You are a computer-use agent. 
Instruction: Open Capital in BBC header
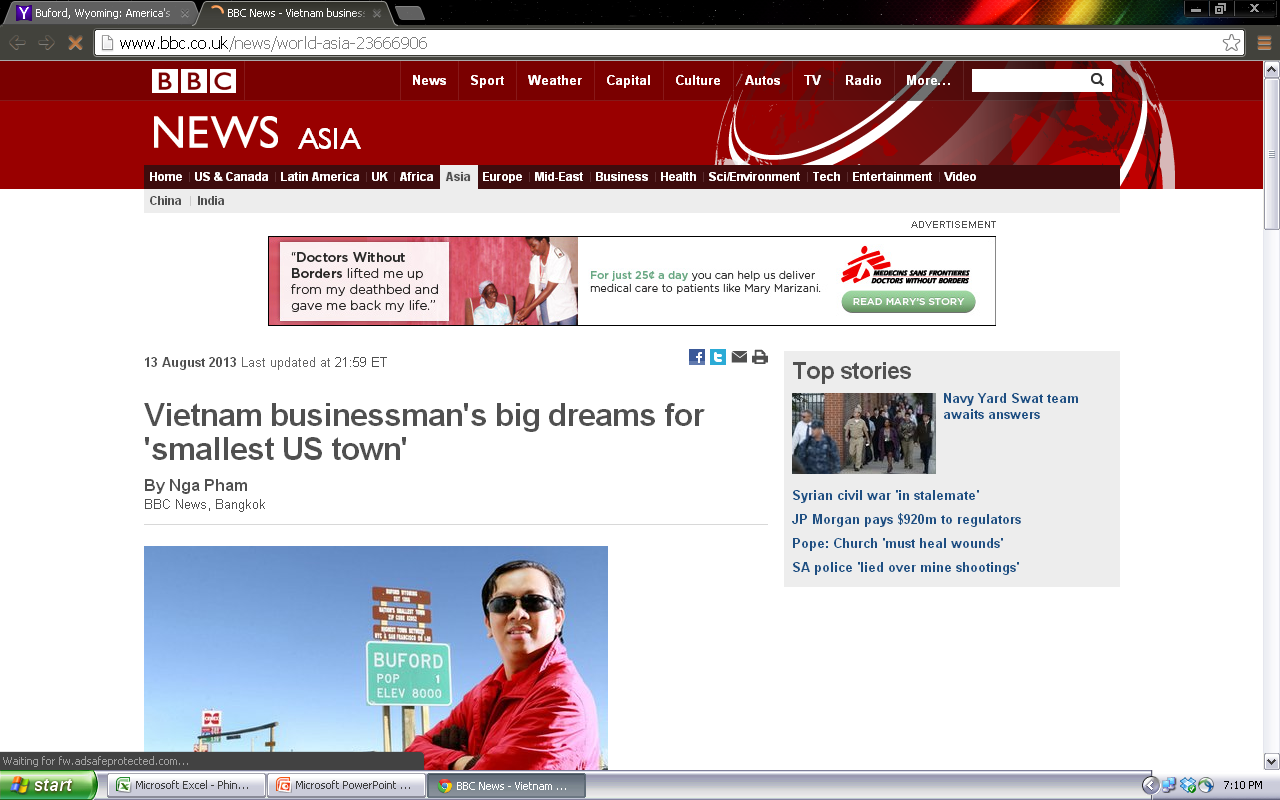(x=628, y=81)
